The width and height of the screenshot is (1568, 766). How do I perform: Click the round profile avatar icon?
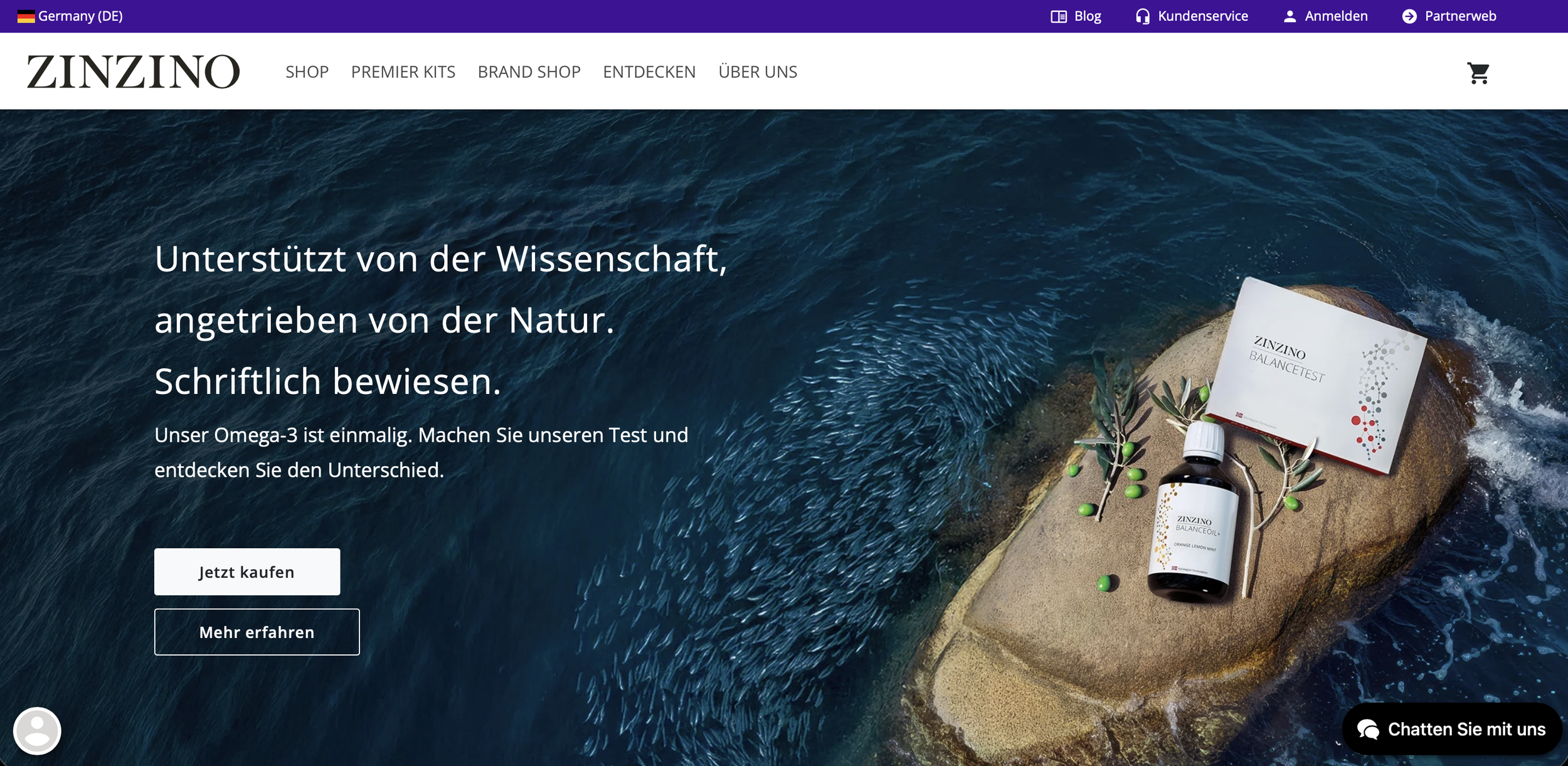[37, 730]
